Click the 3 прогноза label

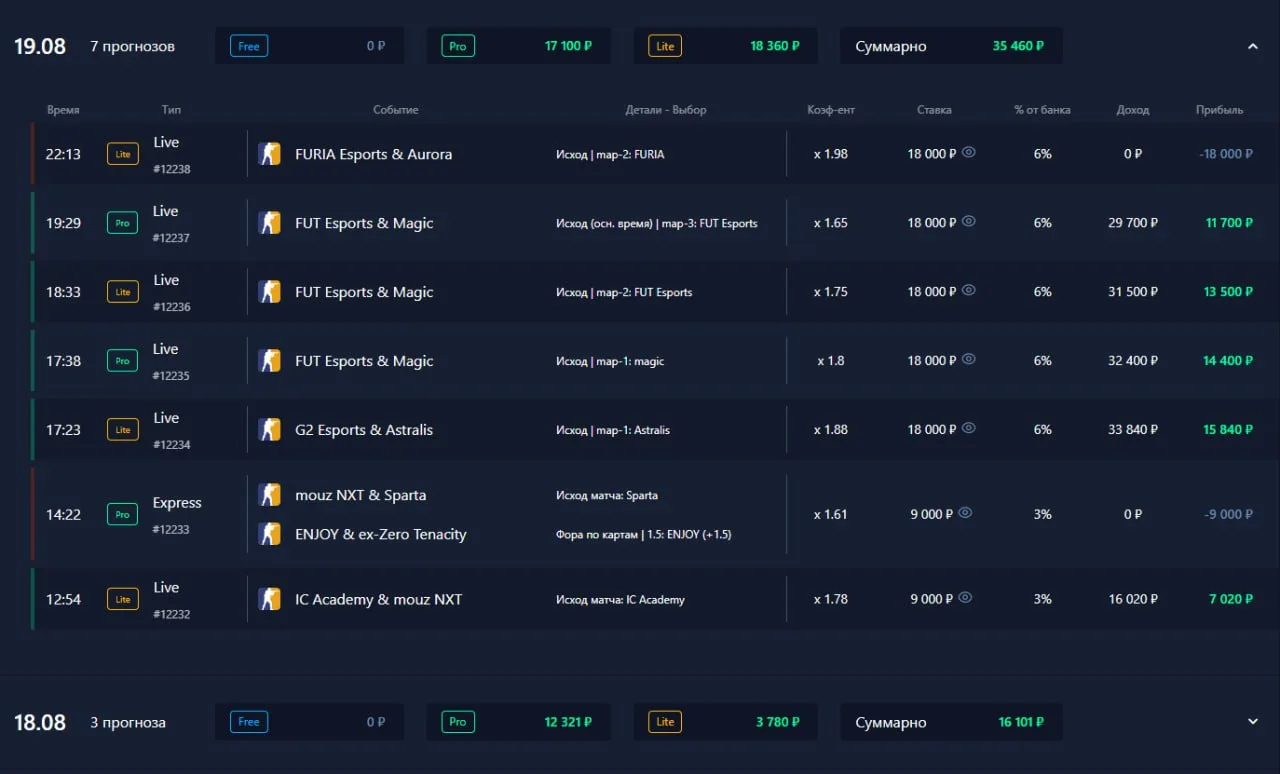pos(128,722)
